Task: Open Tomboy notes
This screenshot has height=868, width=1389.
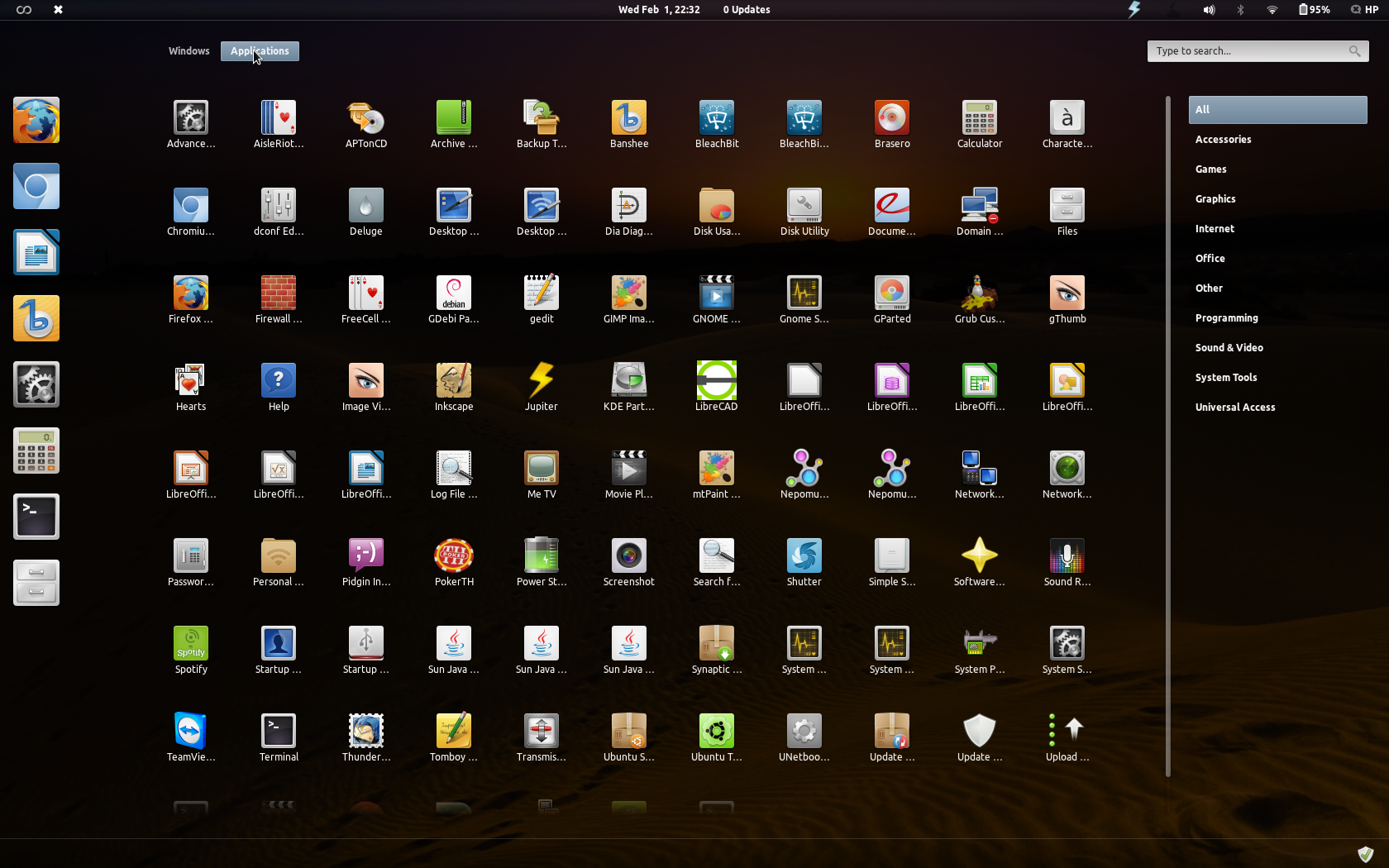Action: coord(454,738)
